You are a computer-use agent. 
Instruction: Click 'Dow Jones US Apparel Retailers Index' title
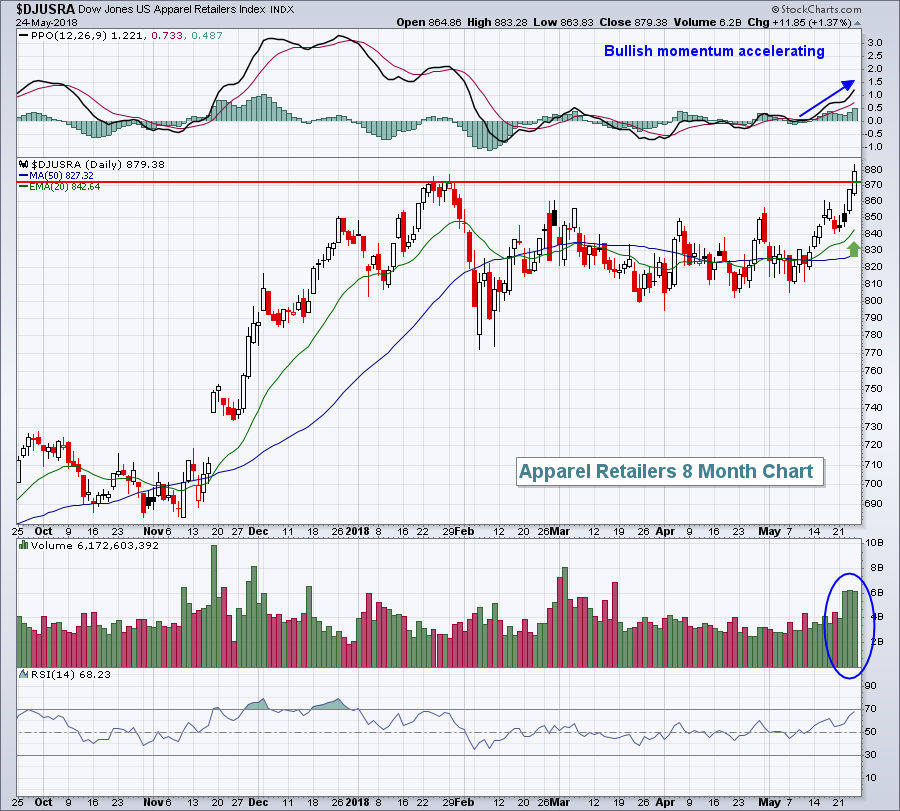coord(173,9)
